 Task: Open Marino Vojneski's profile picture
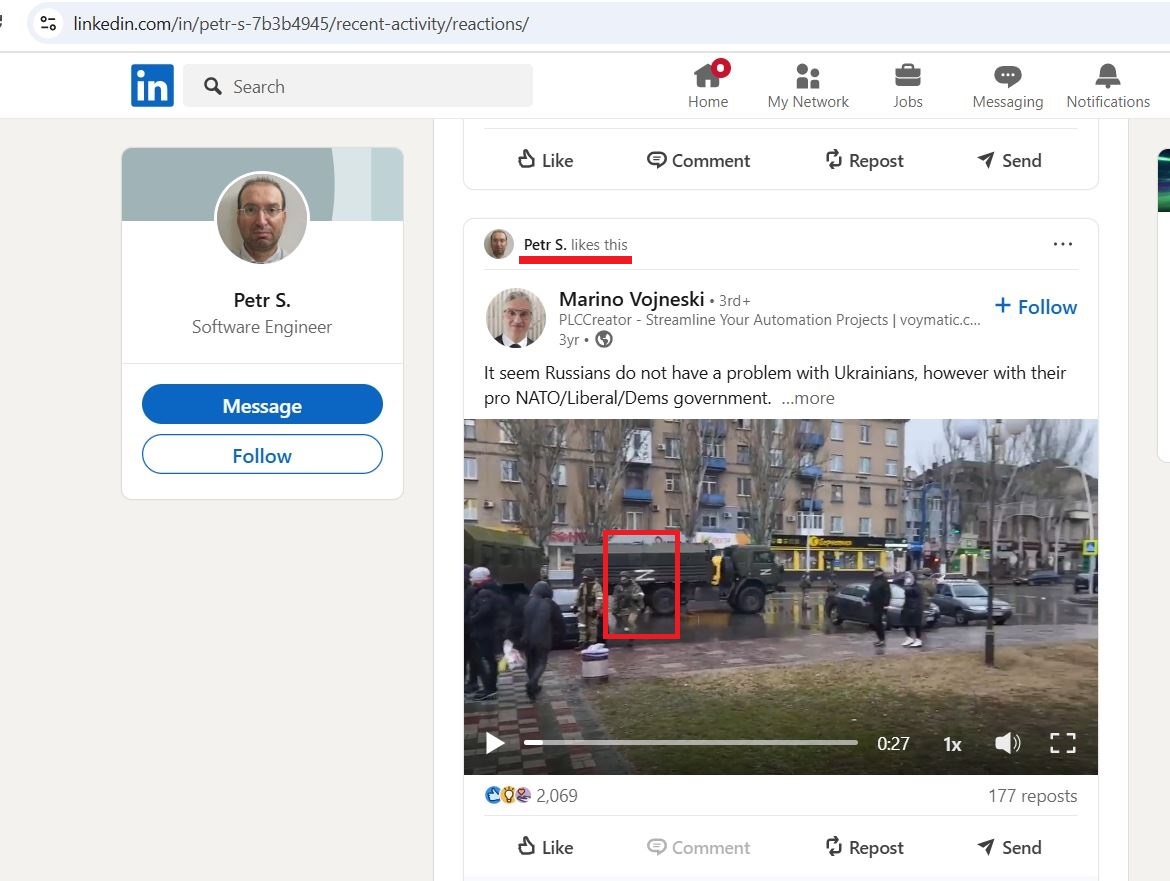point(516,318)
